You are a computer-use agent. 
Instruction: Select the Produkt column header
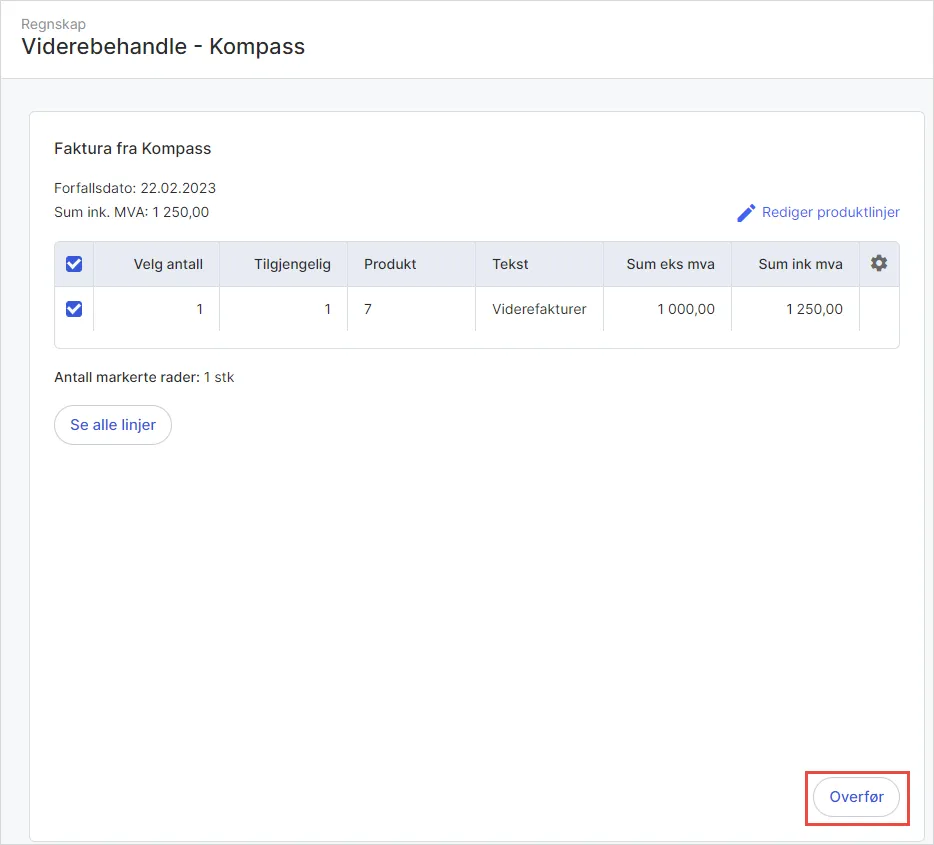pyautogui.click(x=390, y=265)
